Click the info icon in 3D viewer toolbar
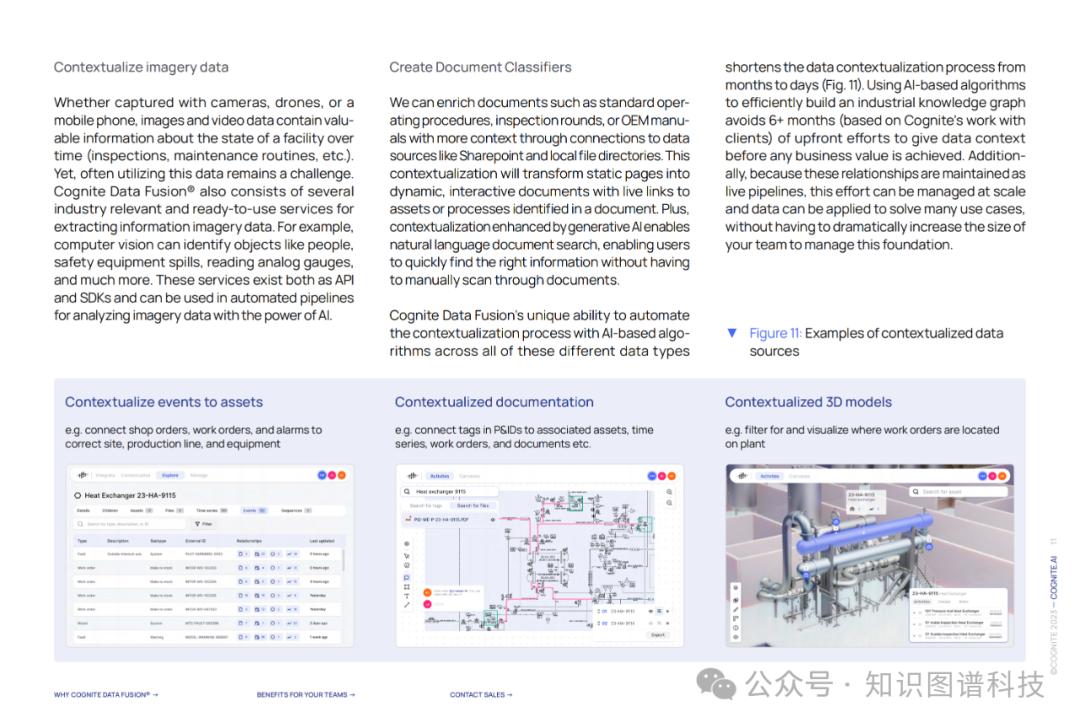The height and width of the screenshot is (728, 1080). click(736, 627)
